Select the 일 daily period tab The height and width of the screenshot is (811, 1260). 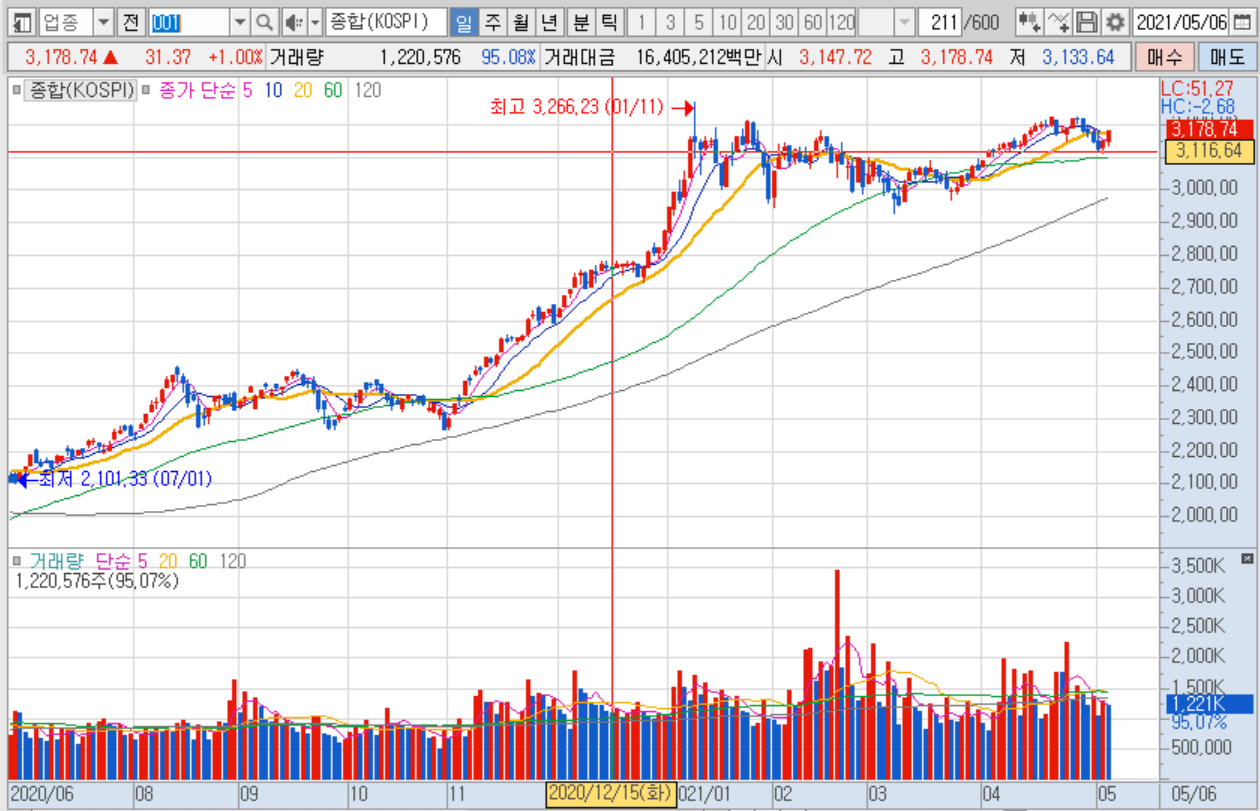464,21
